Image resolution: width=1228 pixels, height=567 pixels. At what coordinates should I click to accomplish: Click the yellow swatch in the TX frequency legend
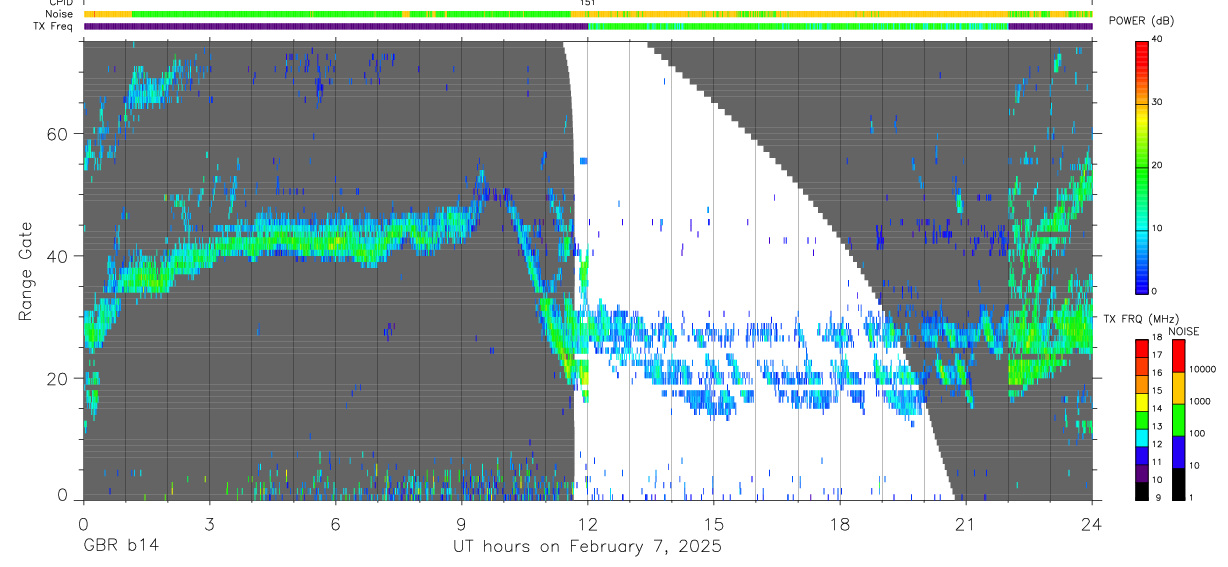point(1140,400)
